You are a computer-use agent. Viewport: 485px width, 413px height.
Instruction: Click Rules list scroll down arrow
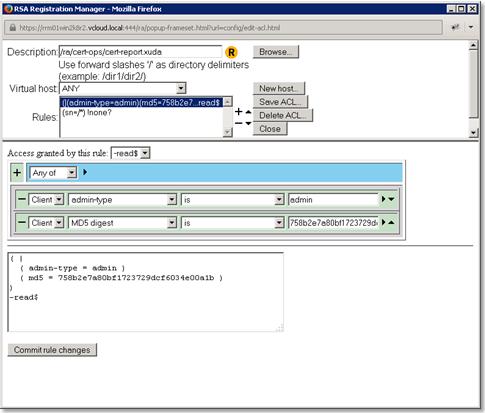pos(227,132)
